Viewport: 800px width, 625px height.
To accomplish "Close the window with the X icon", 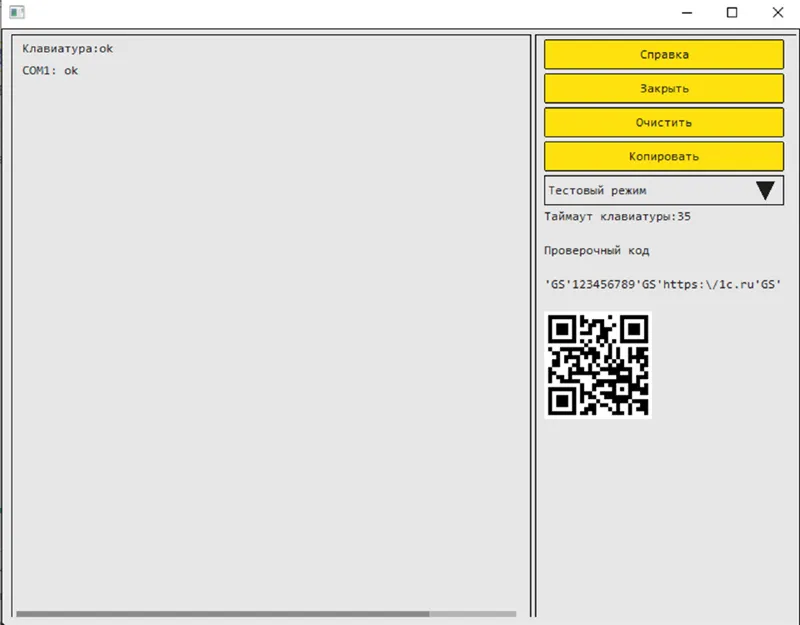I will click(x=778, y=13).
